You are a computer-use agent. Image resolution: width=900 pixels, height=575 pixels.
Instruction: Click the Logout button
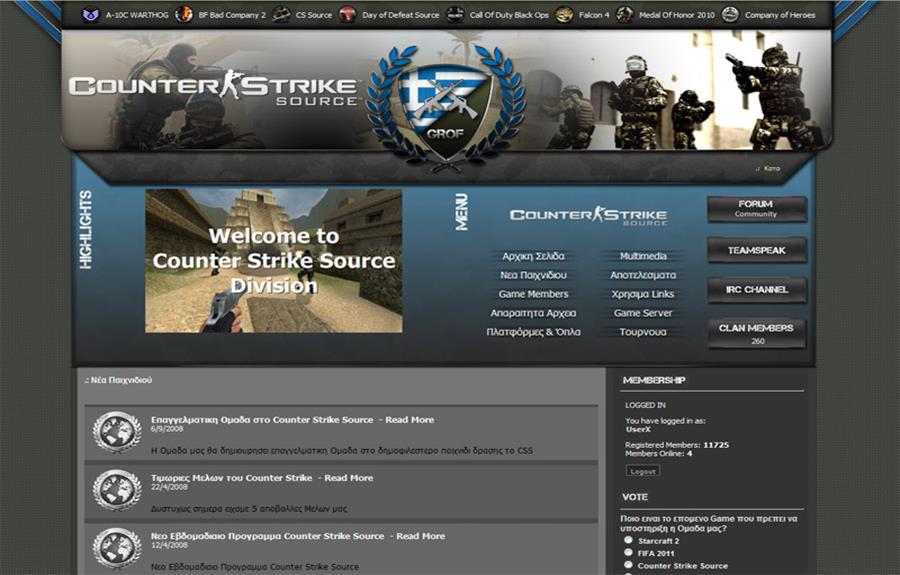[x=643, y=471]
